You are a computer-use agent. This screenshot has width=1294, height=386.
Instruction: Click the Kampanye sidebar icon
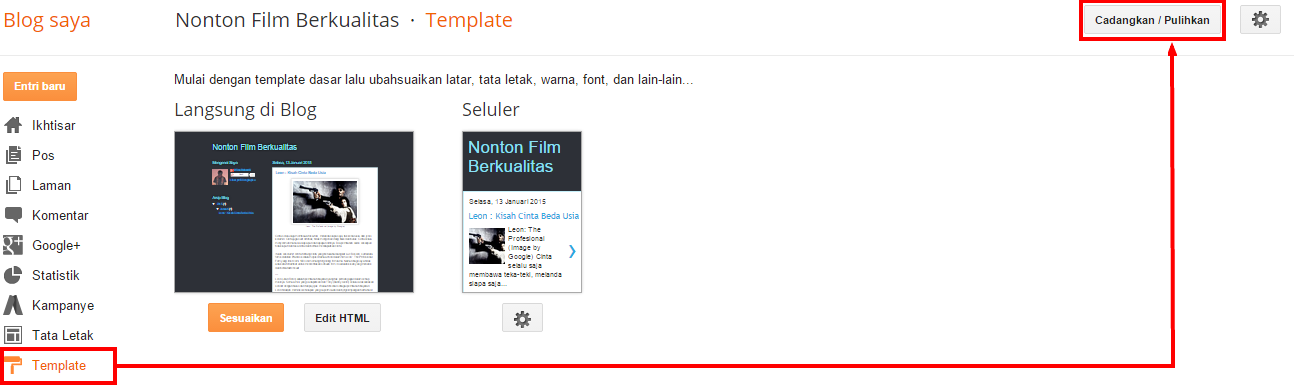[13, 305]
